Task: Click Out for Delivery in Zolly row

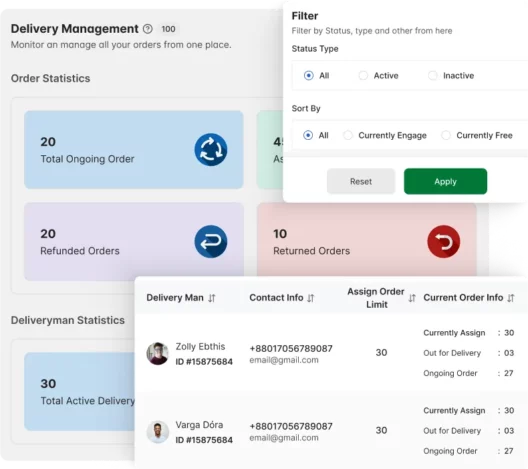Action: [452, 353]
